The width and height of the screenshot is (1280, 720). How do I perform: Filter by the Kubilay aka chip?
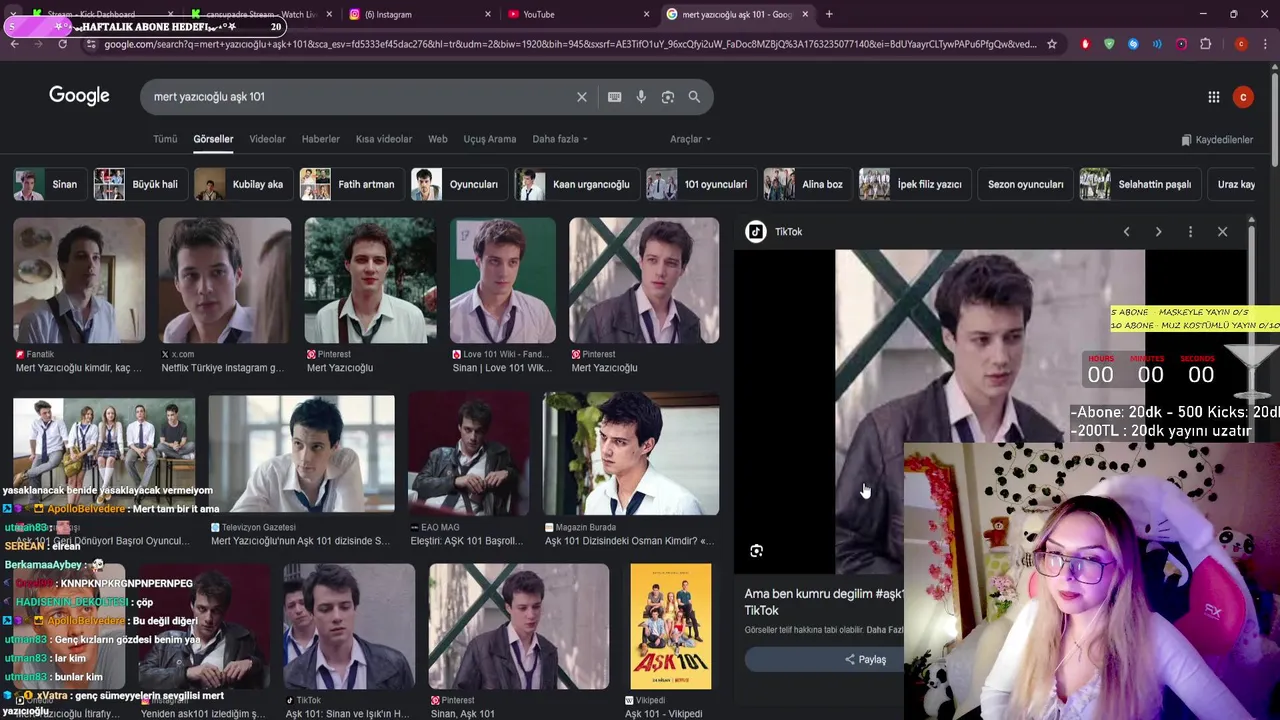(242, 184)
